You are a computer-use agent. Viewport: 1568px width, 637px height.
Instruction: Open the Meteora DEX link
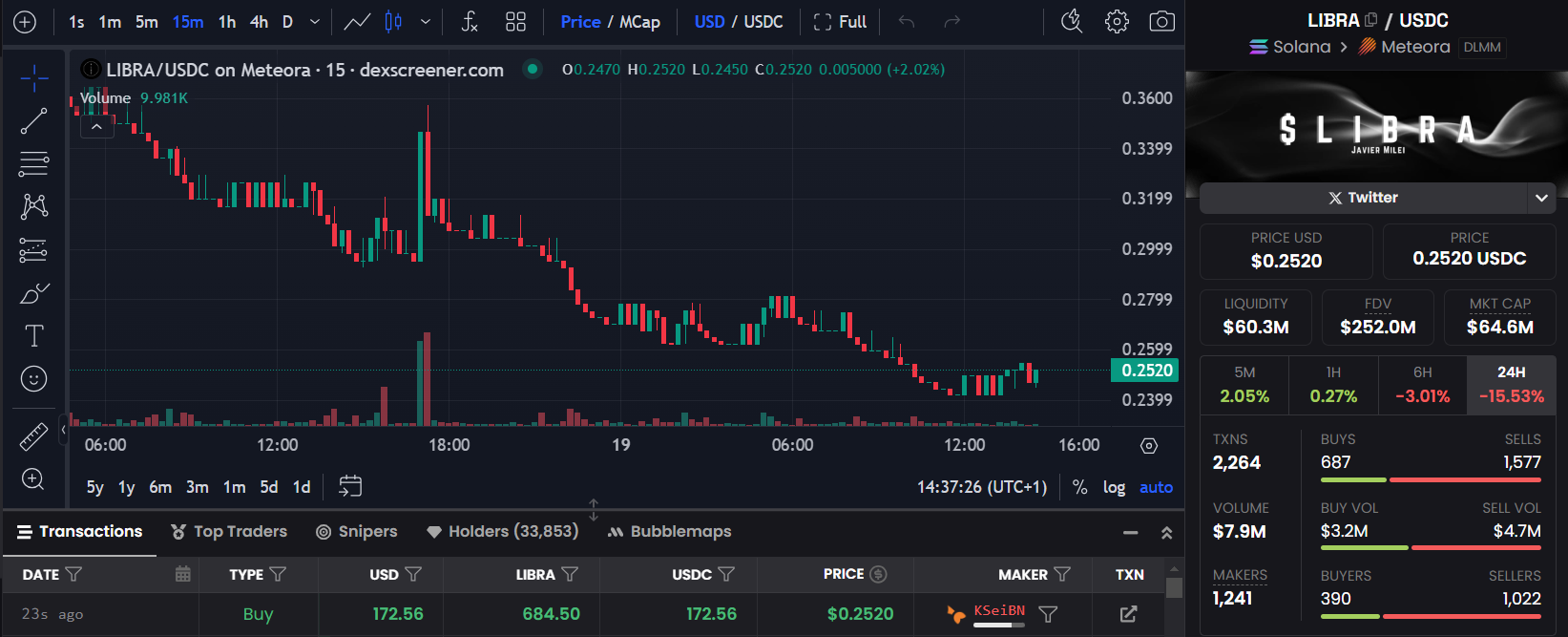point(1404,47)
